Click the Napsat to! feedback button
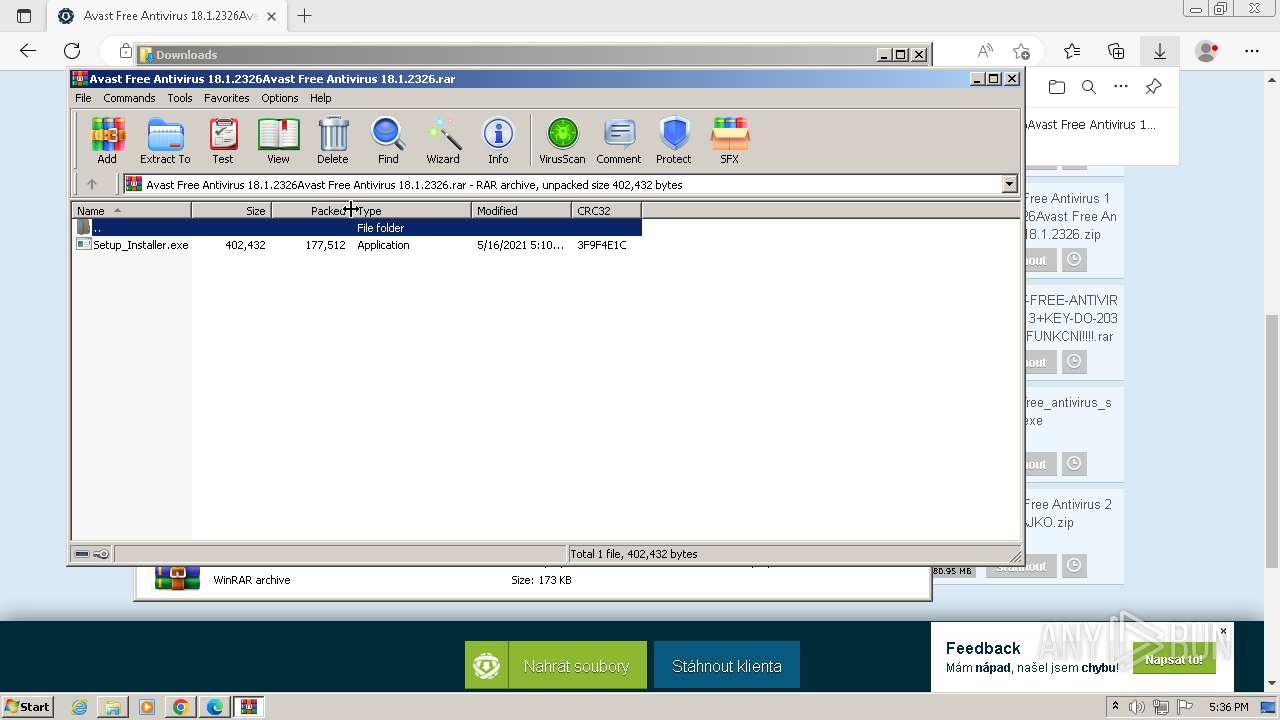The width and height of the screenshot is (1280, 720). click(1174, 660)
